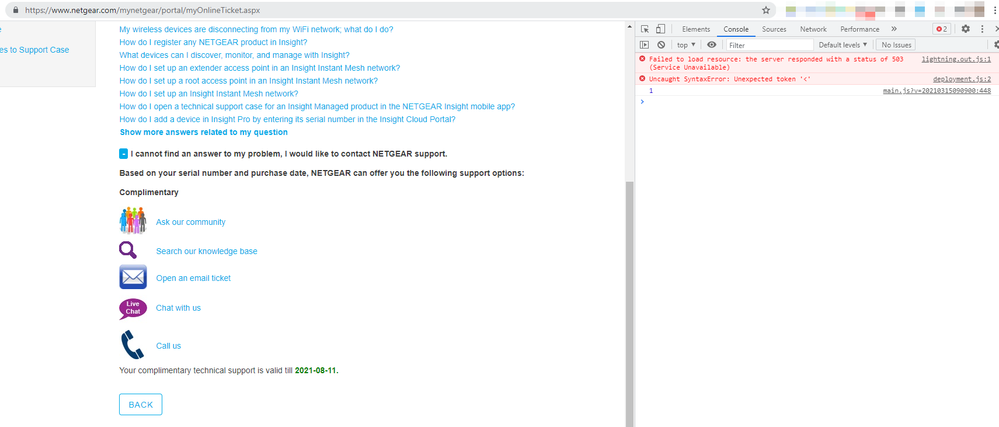Show the console sidebar icon
This screenshot has height=427, width=999.
(645, 45)
